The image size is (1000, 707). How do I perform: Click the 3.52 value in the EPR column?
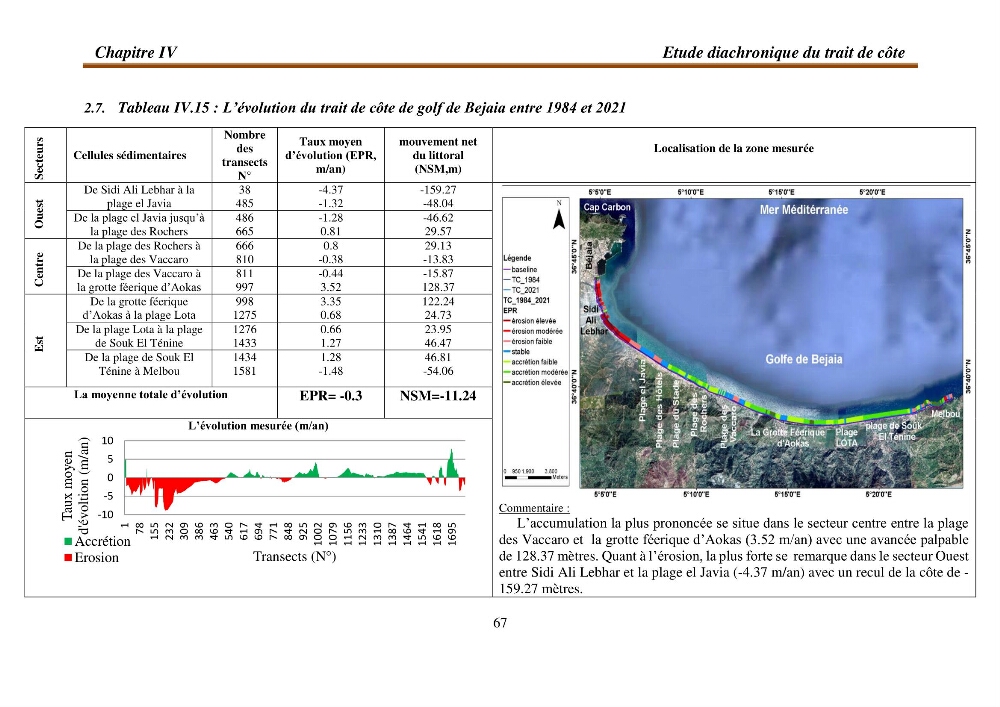point(331,287)
